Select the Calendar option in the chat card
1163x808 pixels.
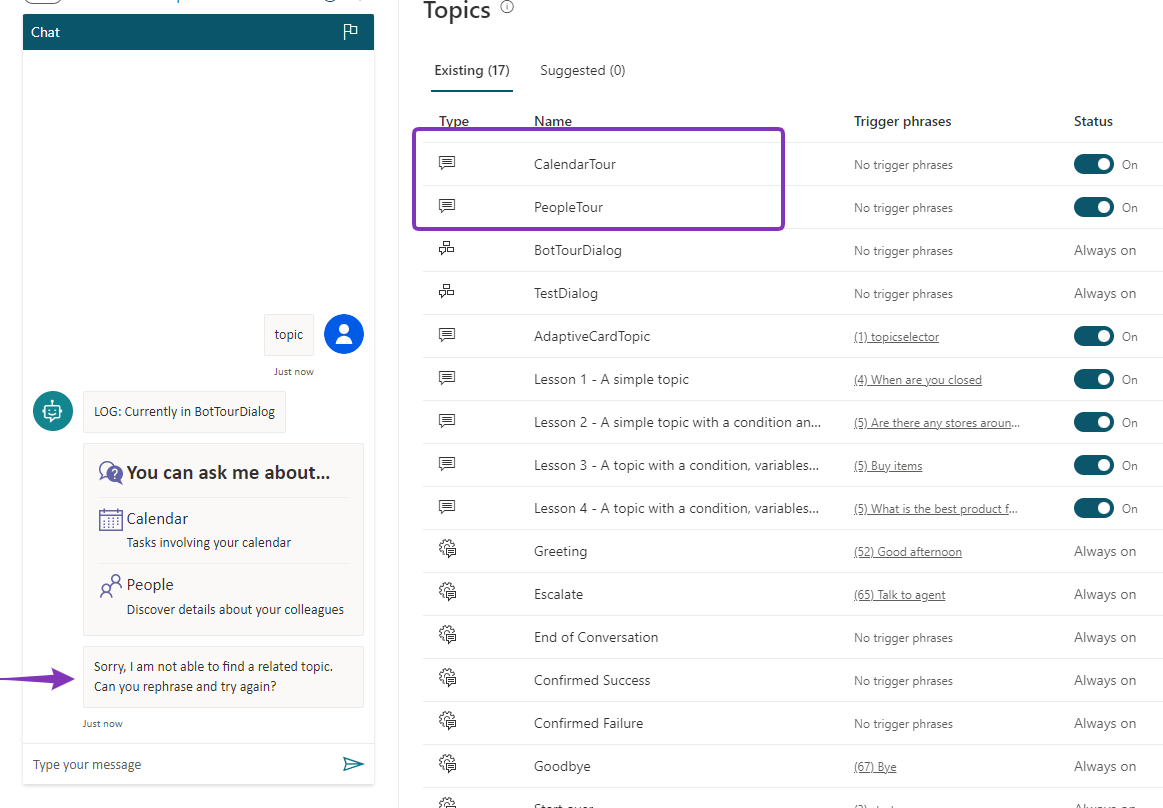click(223, 530)
